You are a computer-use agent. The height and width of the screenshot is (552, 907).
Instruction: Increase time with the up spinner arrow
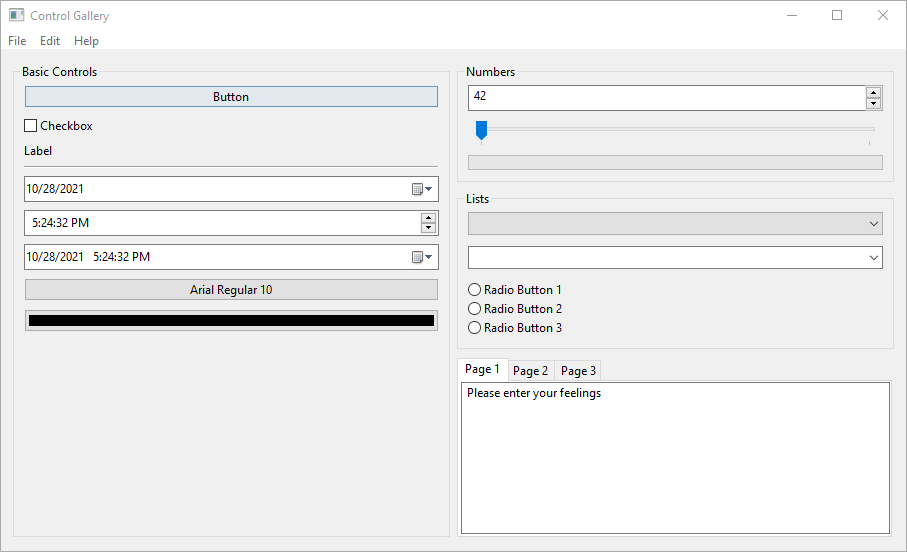(x=428, y=218)
